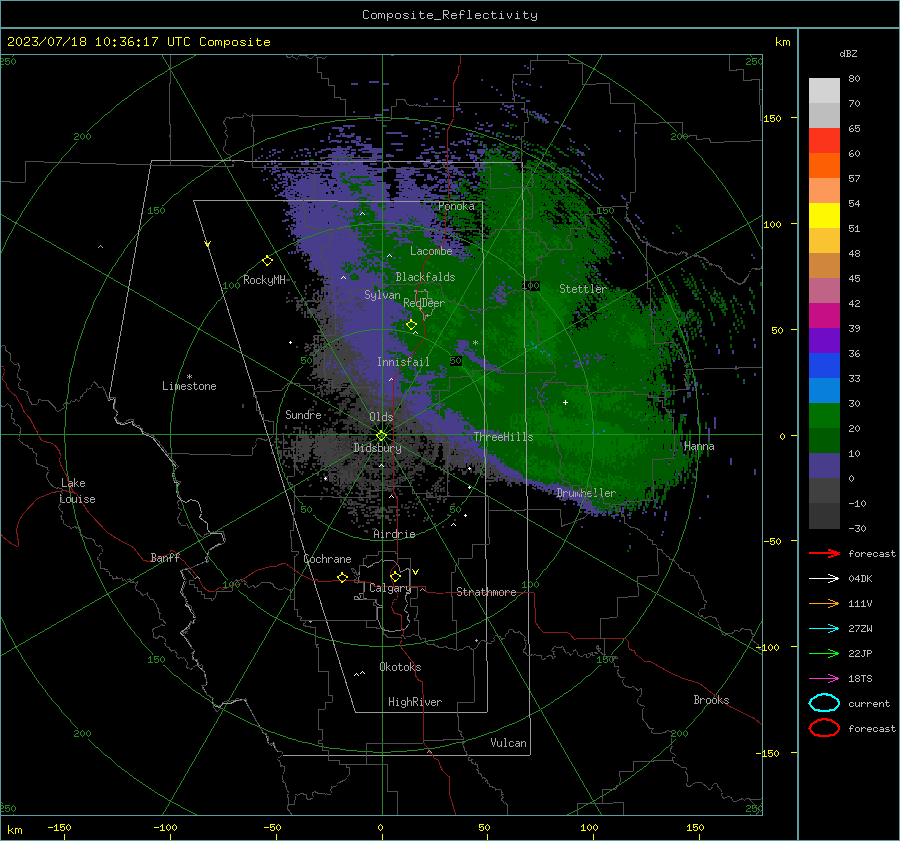The width and height of the screenshot is (900, 841).
Task: Click the Airdrie city label
Action: 394,534
